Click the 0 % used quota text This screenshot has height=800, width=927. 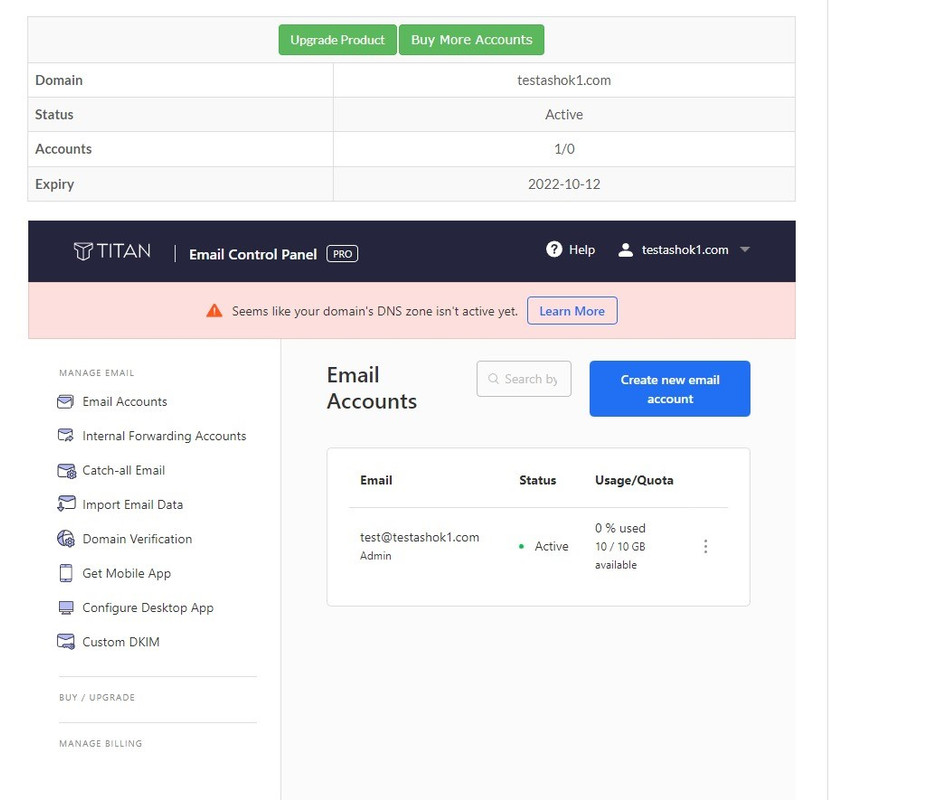[x=620, y=528]
